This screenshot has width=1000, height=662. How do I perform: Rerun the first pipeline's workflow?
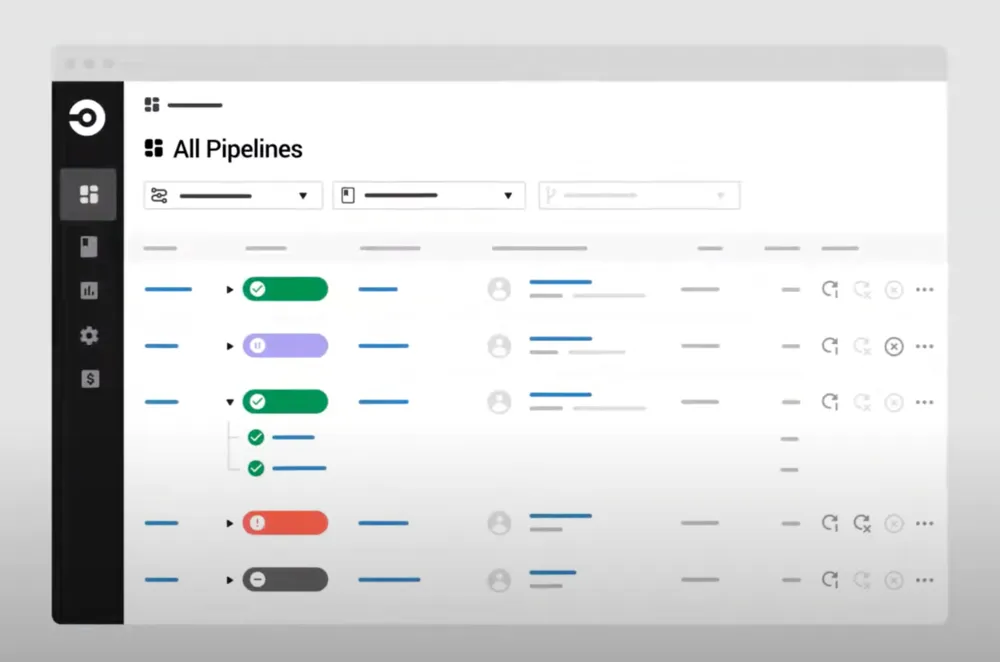pyautogui.click(x=829, y=290)
